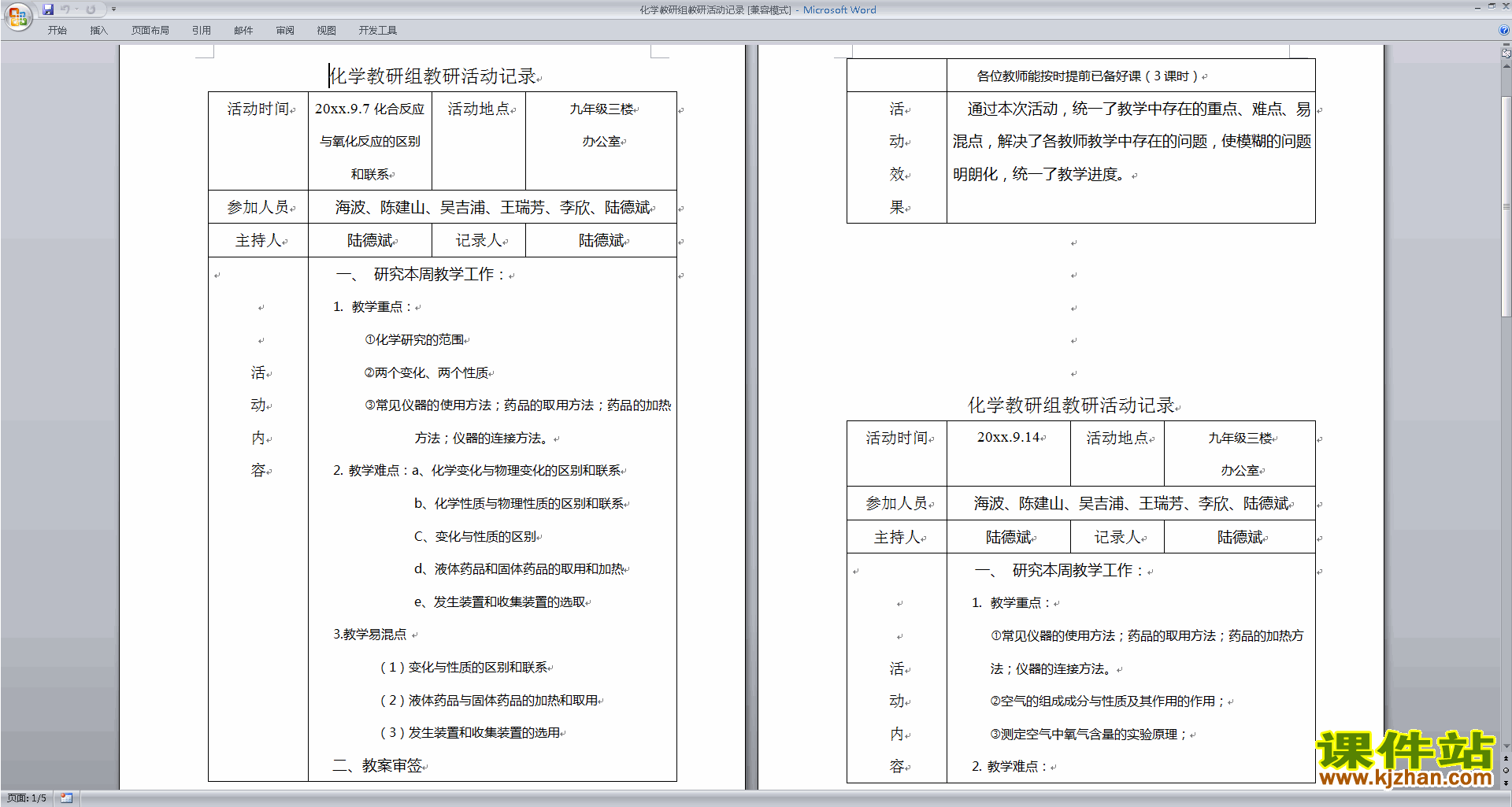
Task: Click the Undo arrow icon
Action: [65, 9]
